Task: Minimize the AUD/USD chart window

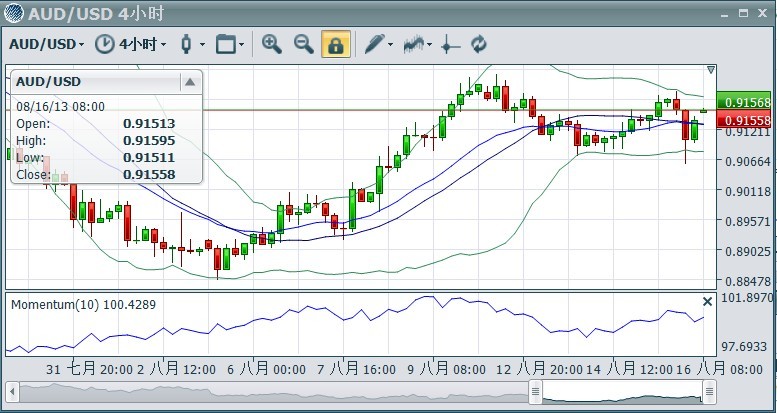Action: point(724,15)
